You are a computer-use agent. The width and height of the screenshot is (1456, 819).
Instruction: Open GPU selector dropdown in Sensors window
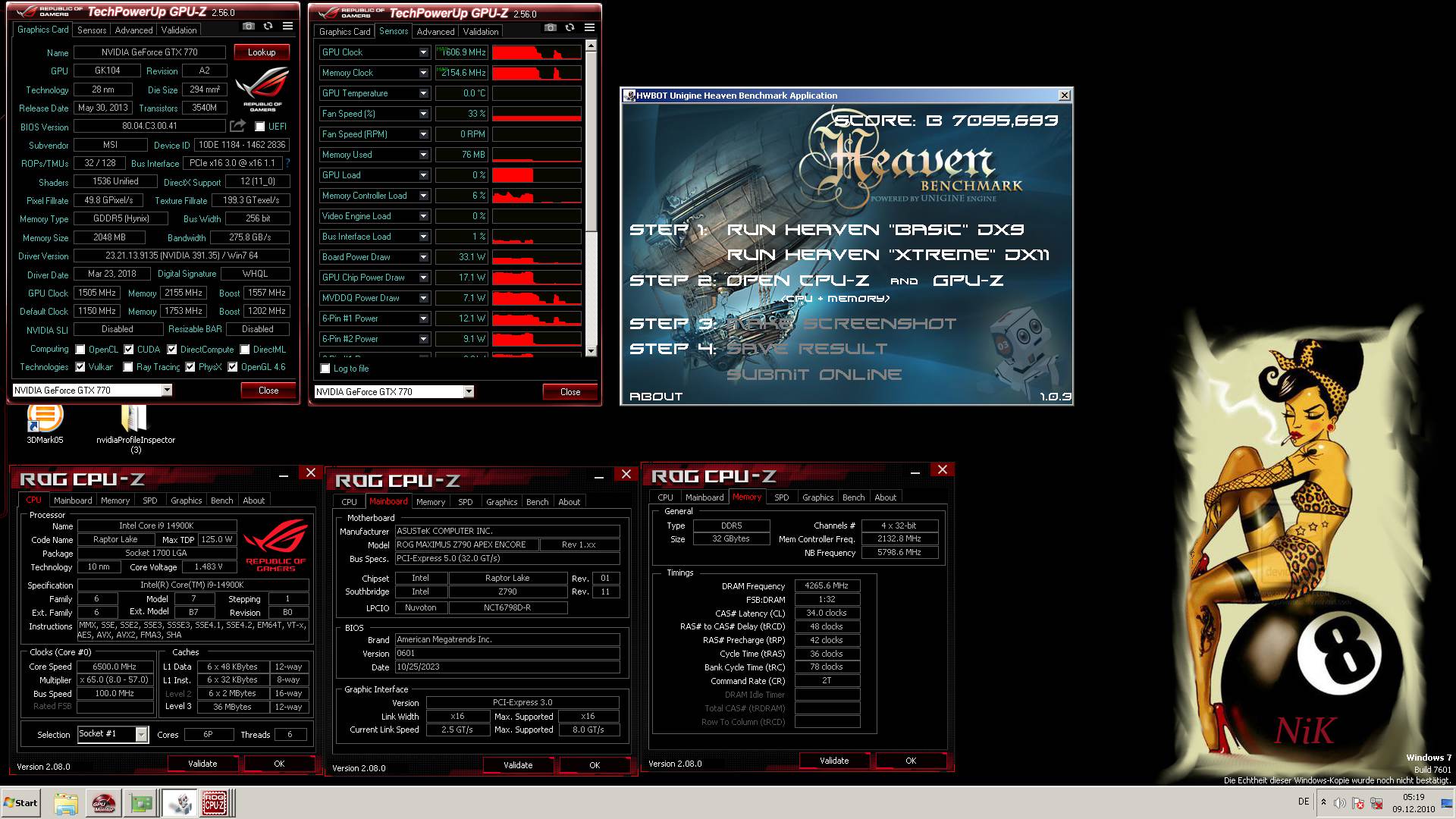[469, 391]
